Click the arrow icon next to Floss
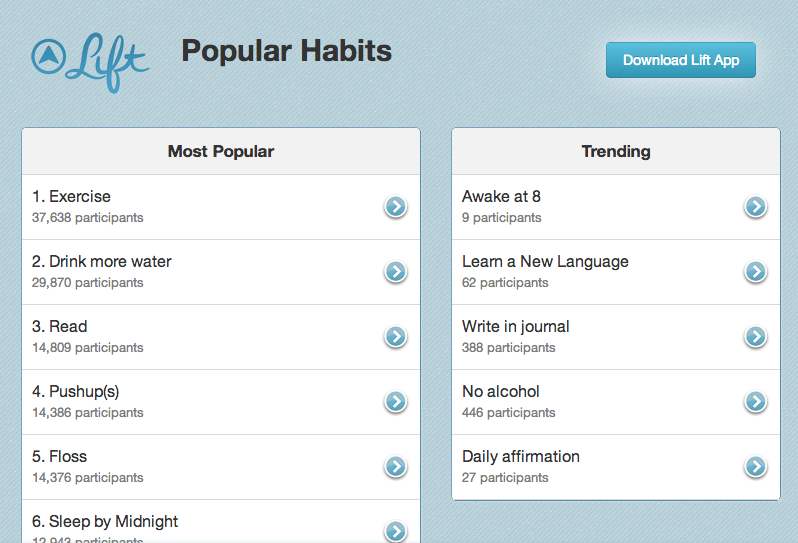Viewport: 798px width, 543px height. [396, 467]
